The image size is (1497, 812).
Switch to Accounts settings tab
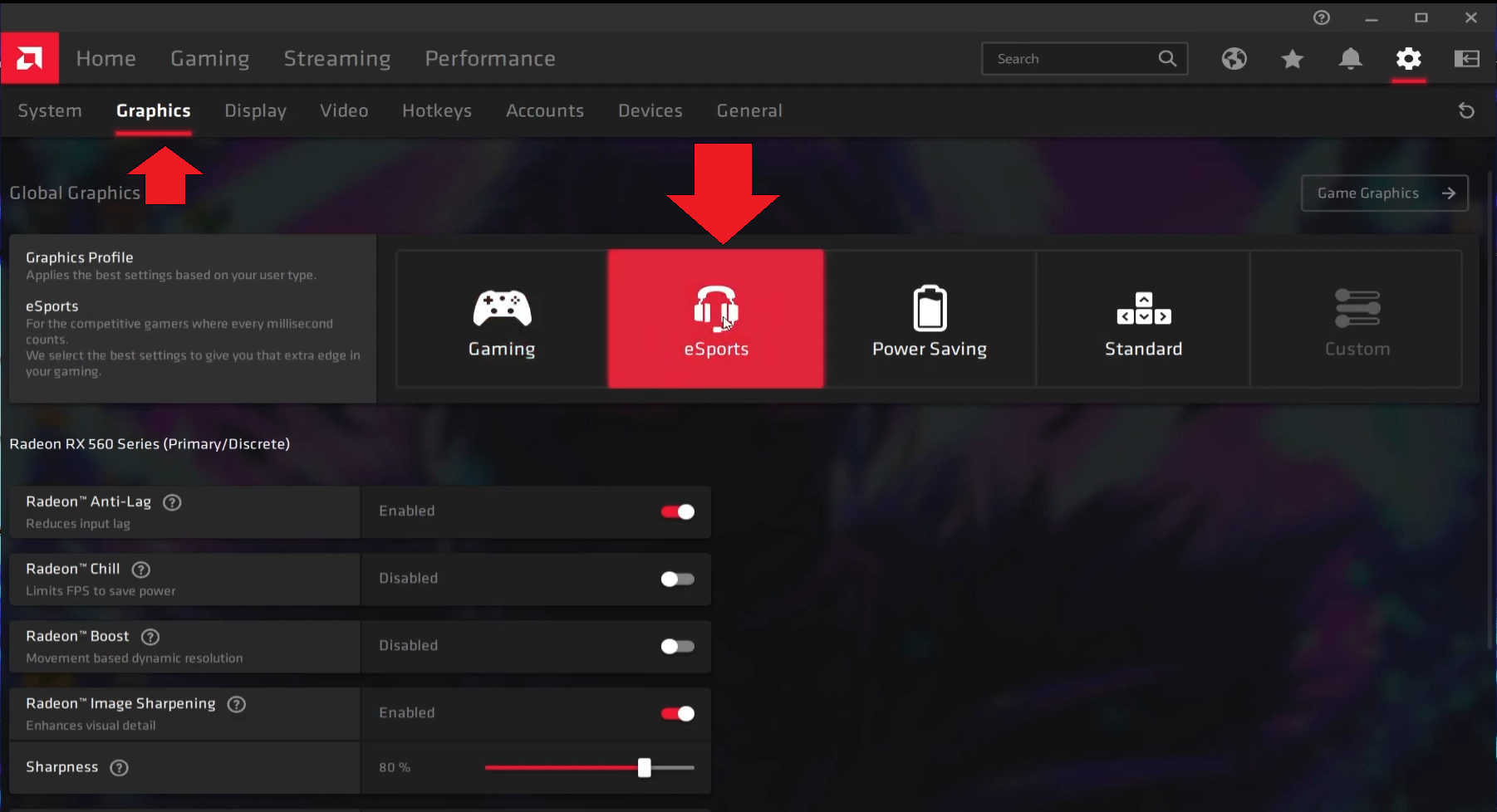[545, 110]
